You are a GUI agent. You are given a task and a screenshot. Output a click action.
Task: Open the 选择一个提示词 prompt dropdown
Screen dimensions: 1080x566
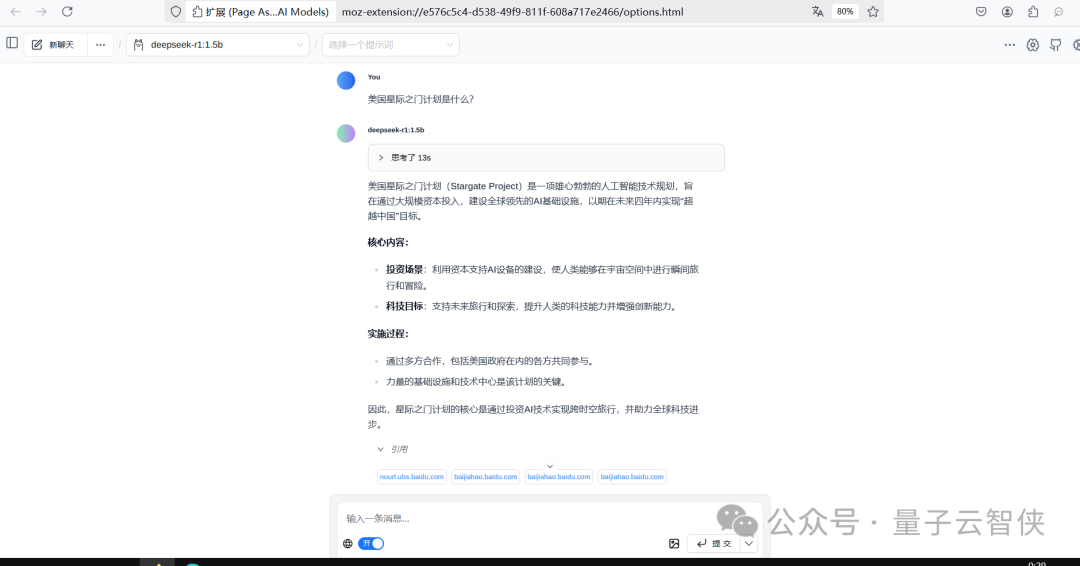click(x=391, y=45)
